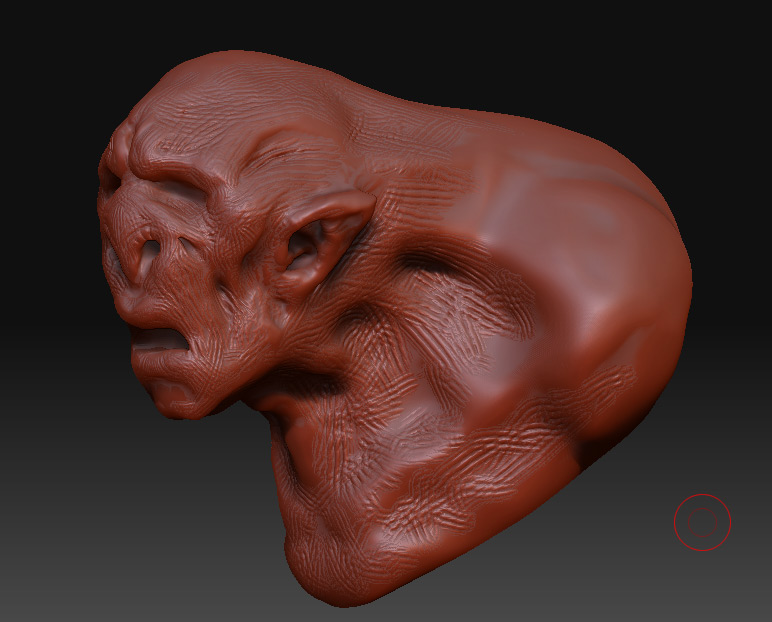Click the open mouth of the creature sculpt
Image resolution: width=772 pixels, height=622 pixels.
coord(159,339)
